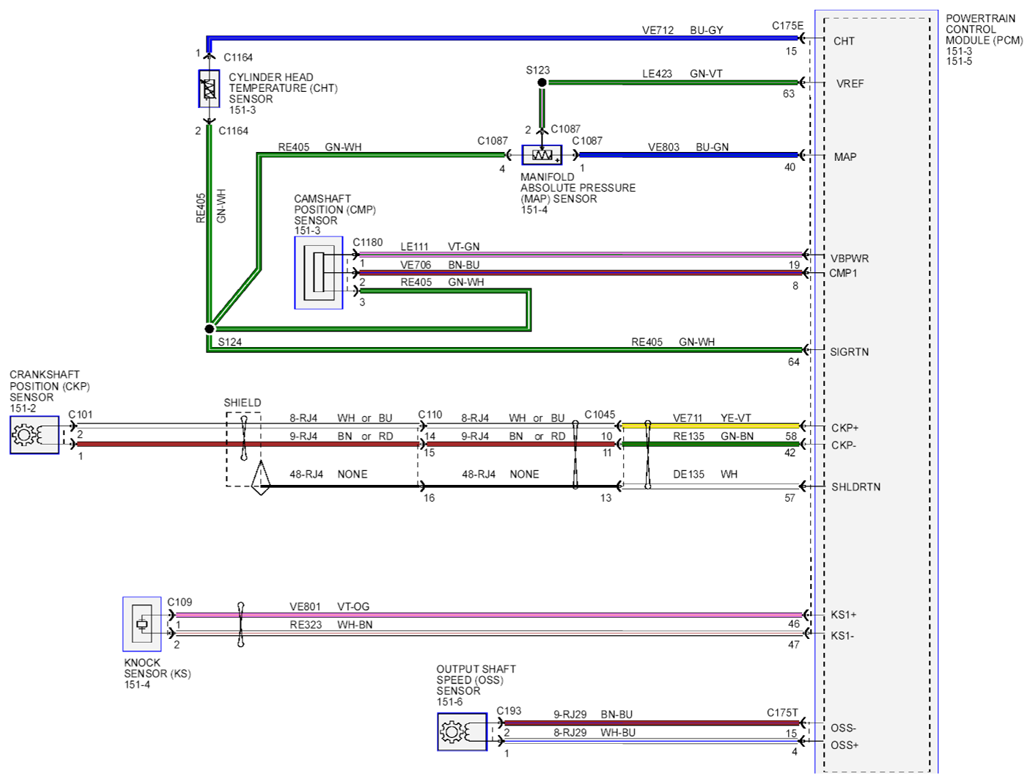
Task: Select the OSS+ pin label
Action: [x=845, y=745]
